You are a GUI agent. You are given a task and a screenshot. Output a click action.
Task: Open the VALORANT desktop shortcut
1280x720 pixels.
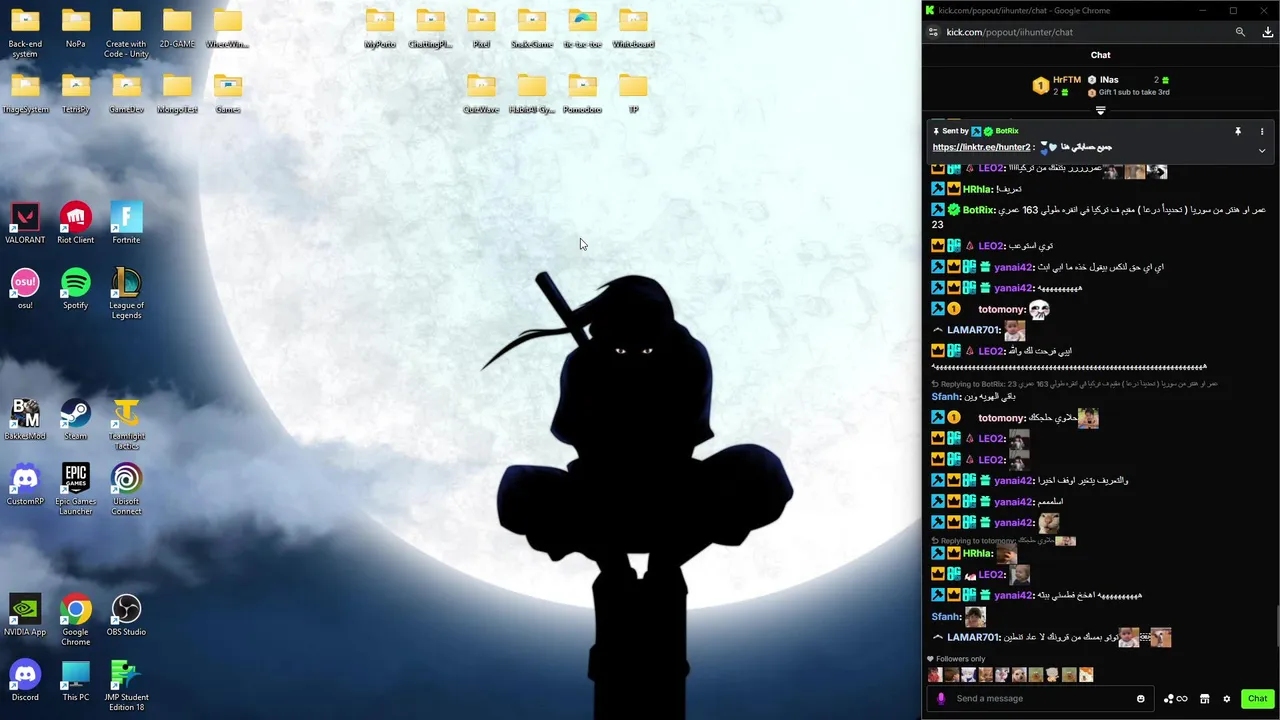click(x=25, y=223)
